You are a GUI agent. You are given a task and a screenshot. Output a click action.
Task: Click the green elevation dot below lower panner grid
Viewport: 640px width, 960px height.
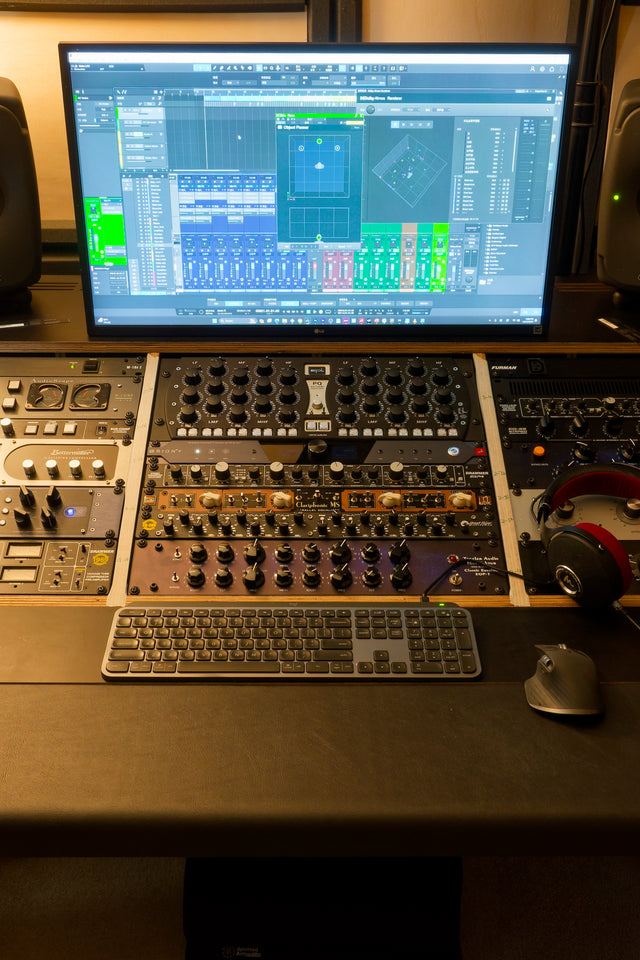coord(318,237)
